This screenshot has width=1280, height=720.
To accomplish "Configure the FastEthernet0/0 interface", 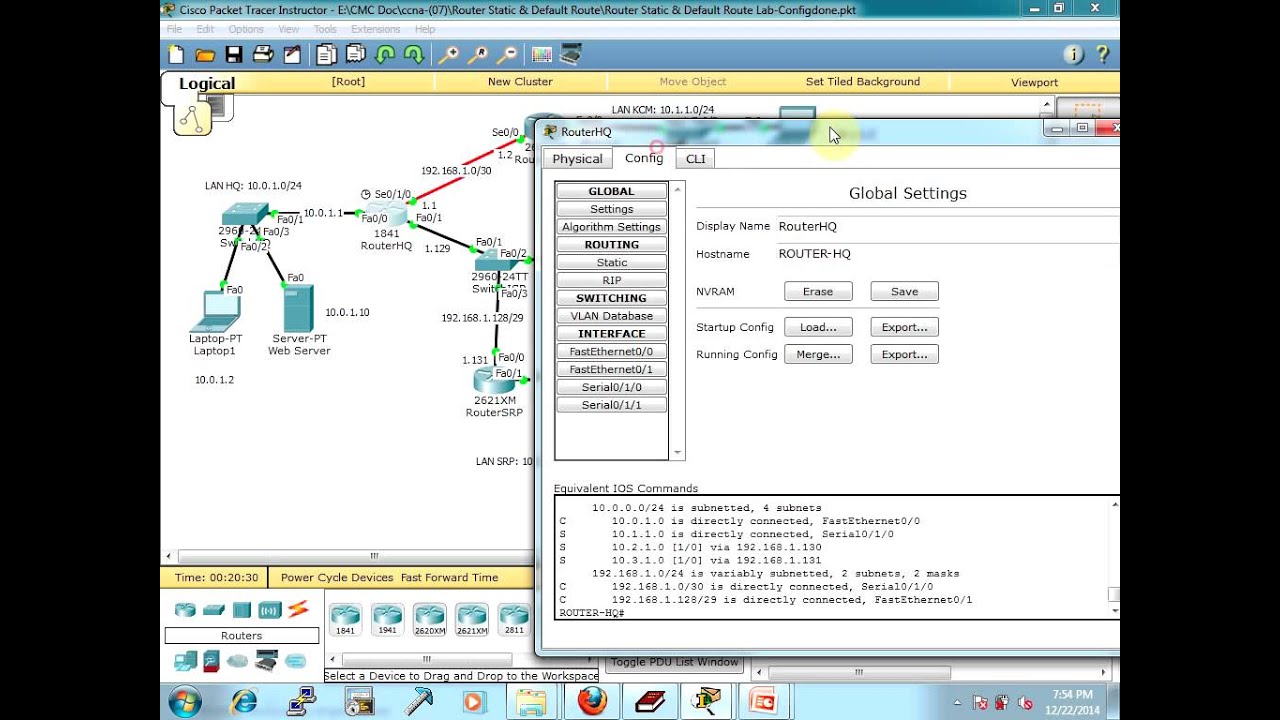I will 612,352.
